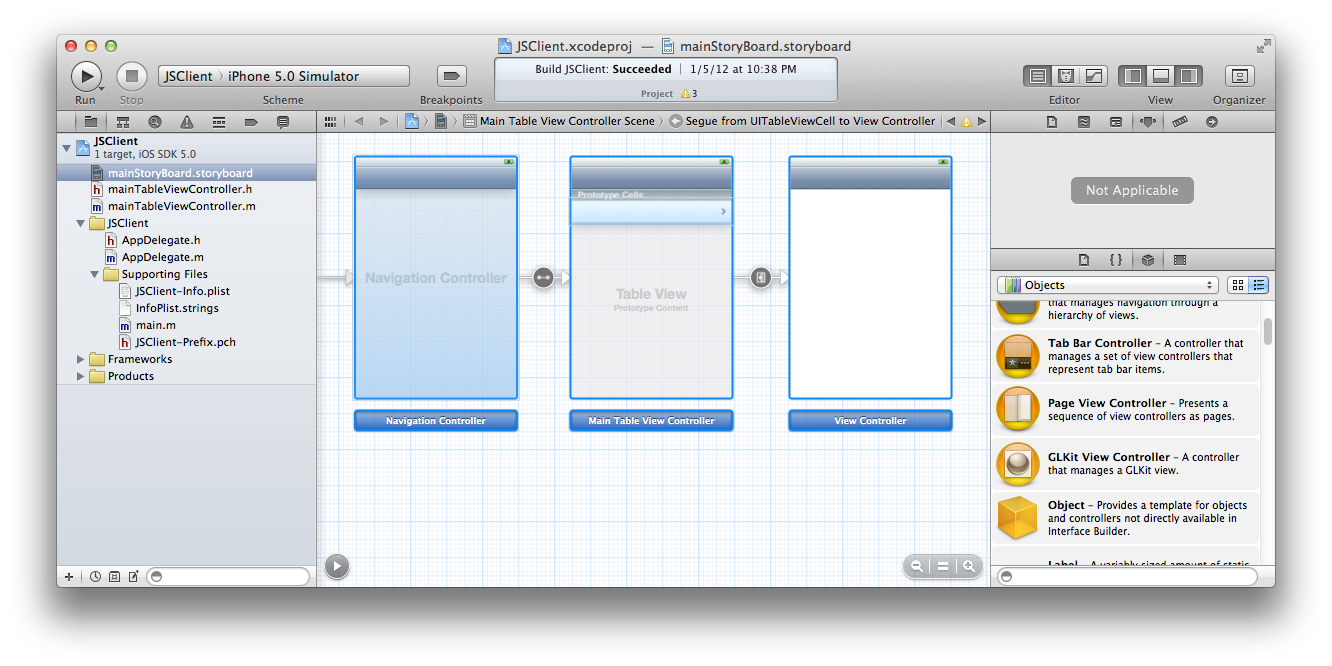Viewport: 1332px width, 666px height.
Task: Select mainTableViewController.h in the navigator
Action: tap(179, 189)
